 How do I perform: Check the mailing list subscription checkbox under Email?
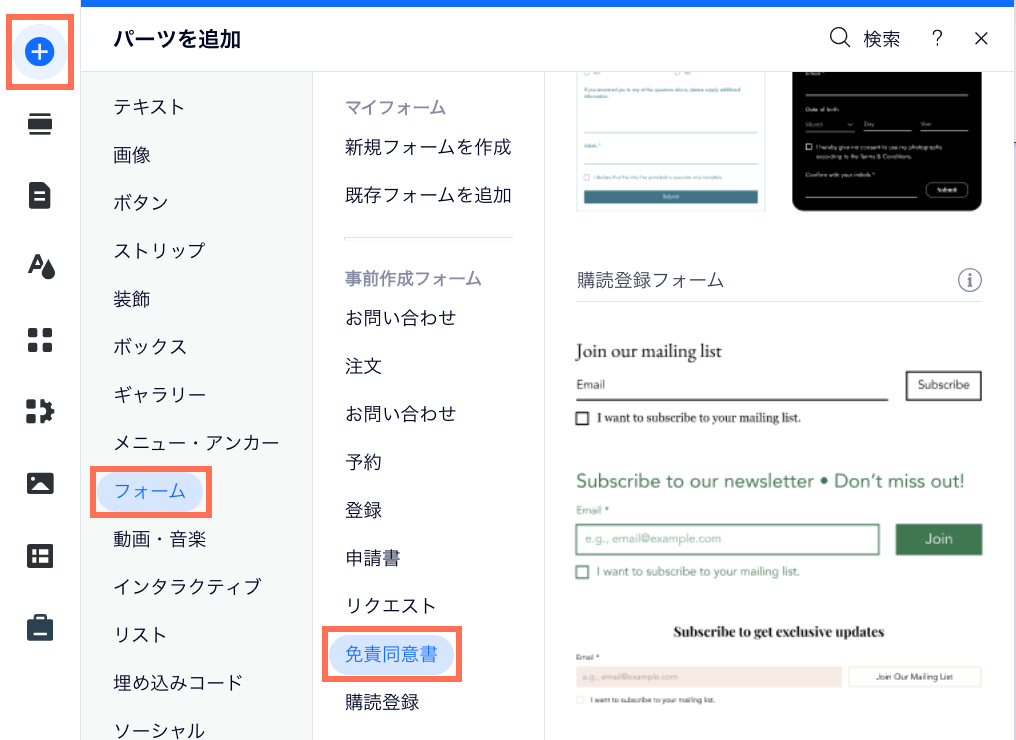pyautogui.click(x=582, y=417)
